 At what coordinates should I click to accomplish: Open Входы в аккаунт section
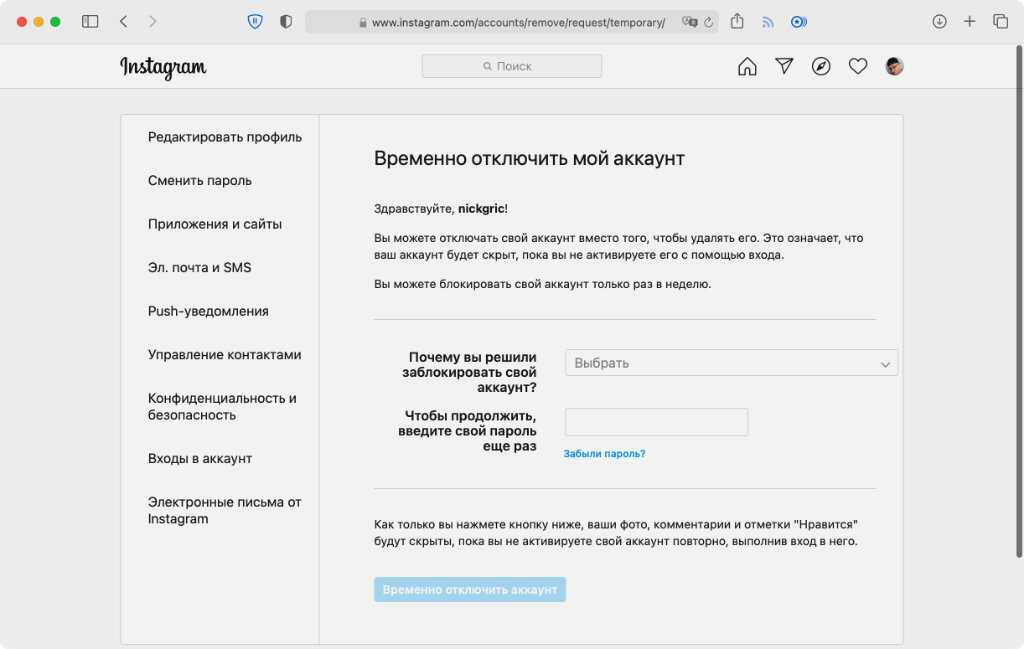point(200,458)
